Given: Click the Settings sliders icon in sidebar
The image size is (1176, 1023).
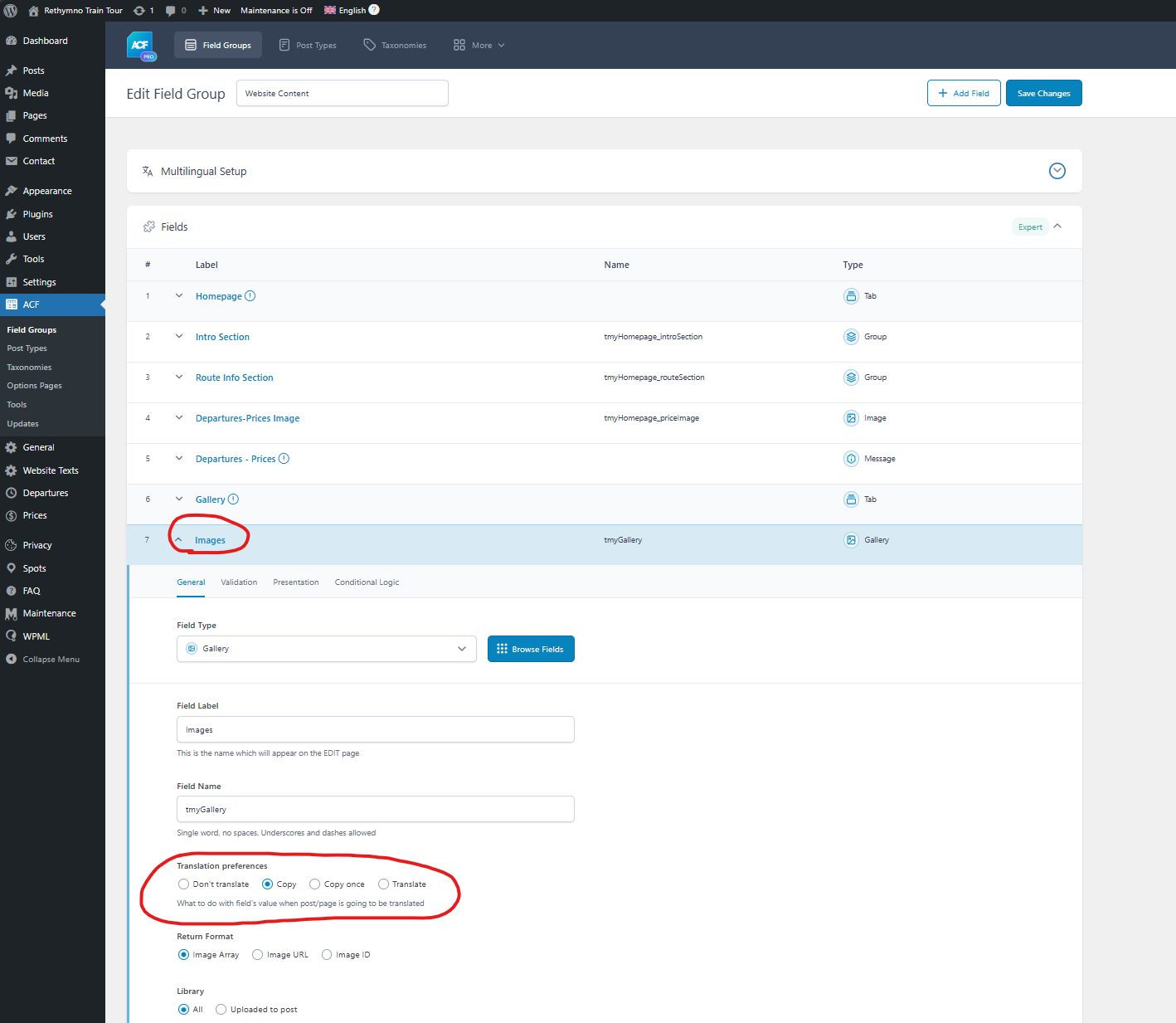Looking at the screenshot, I should point(12,282).
